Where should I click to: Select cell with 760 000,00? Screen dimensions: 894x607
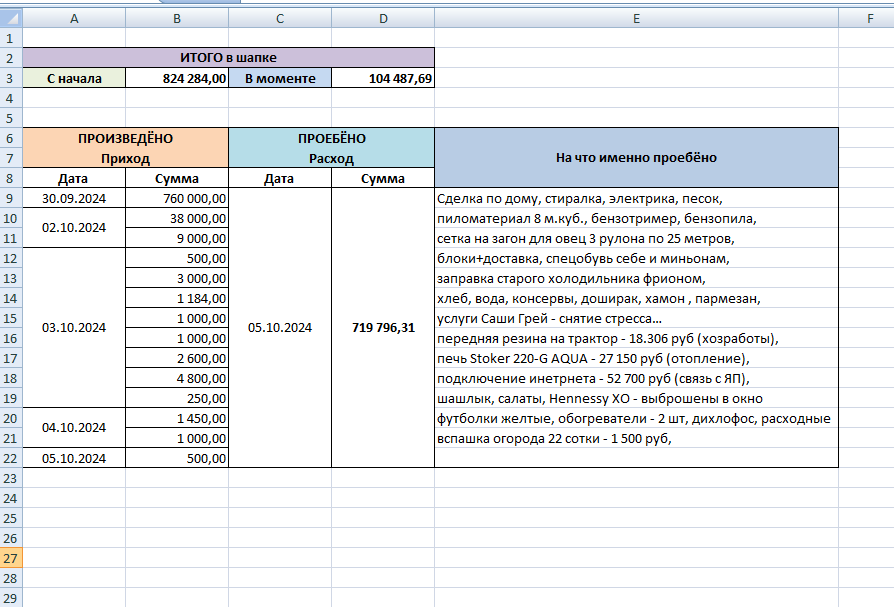177,198
